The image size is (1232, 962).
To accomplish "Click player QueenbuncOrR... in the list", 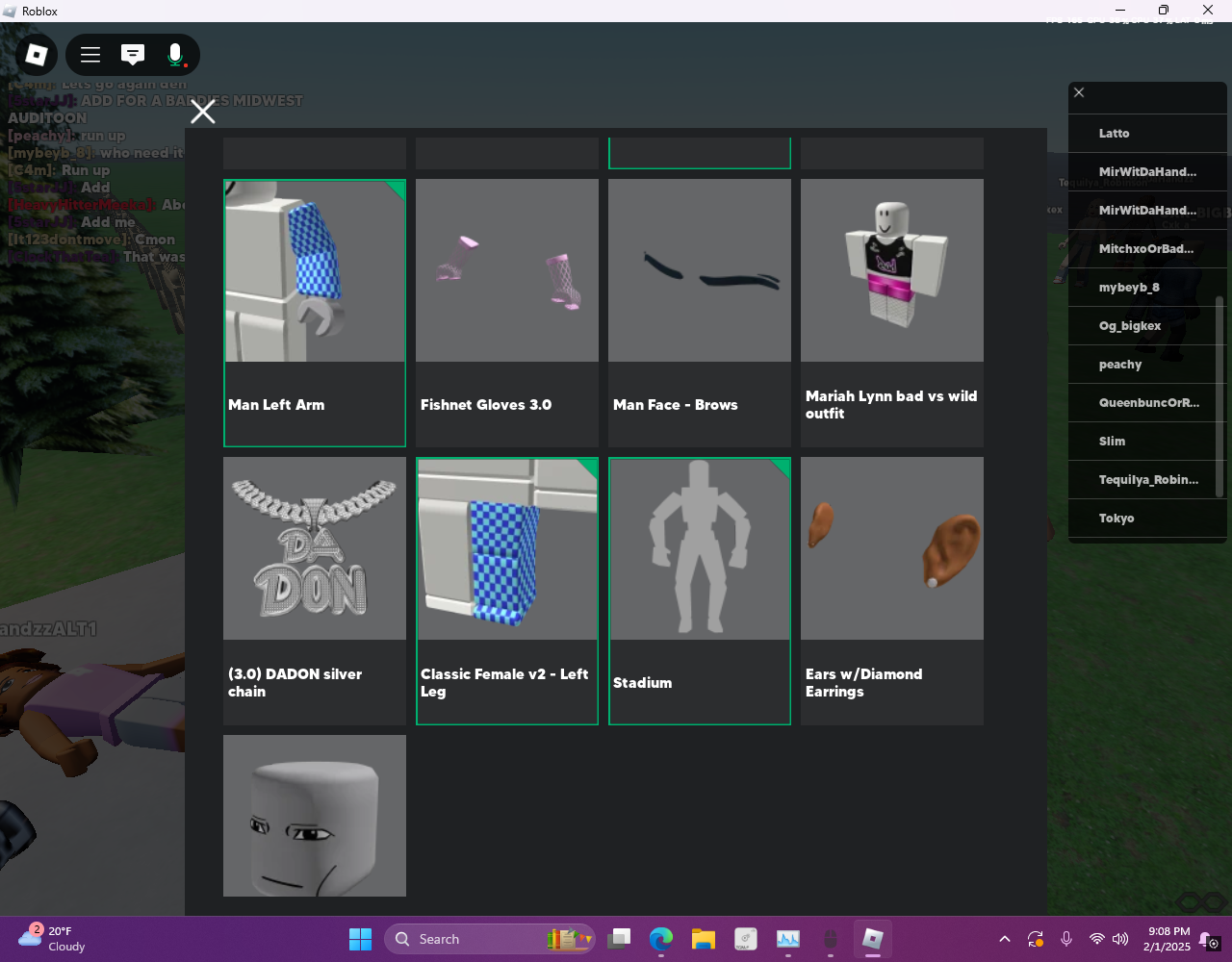I will [x=1147, y=403].
